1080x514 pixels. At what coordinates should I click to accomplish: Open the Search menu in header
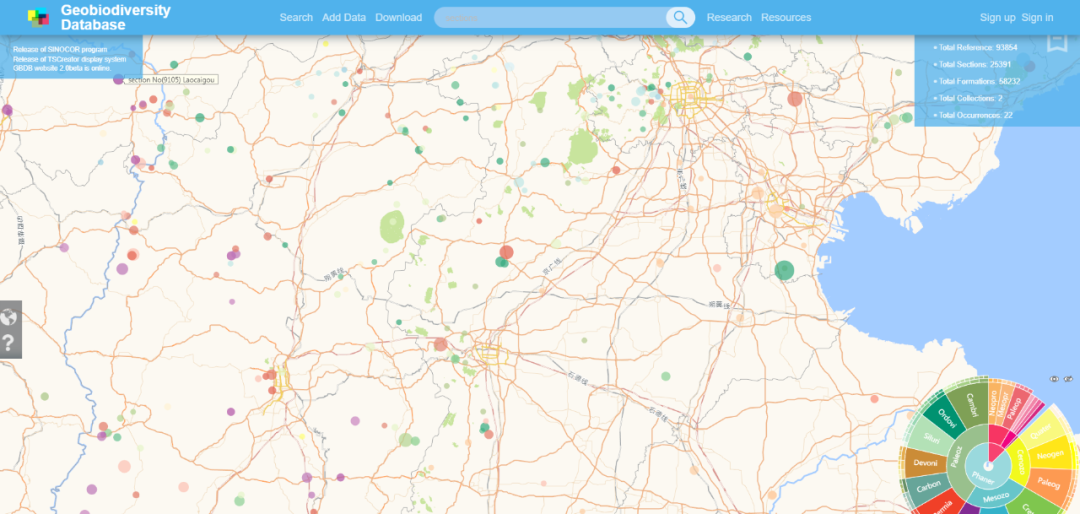coord(296,17)
